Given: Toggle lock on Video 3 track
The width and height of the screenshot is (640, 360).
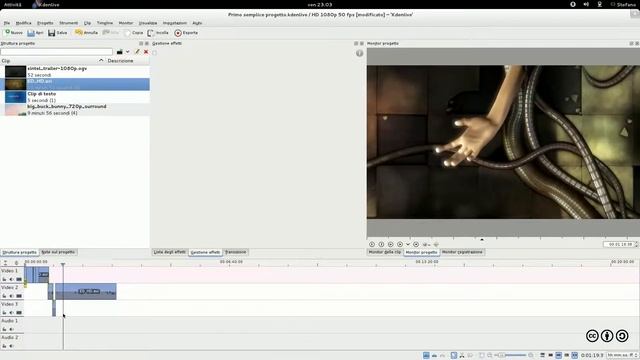Looking at the screenshot, I should click(4, 313).
